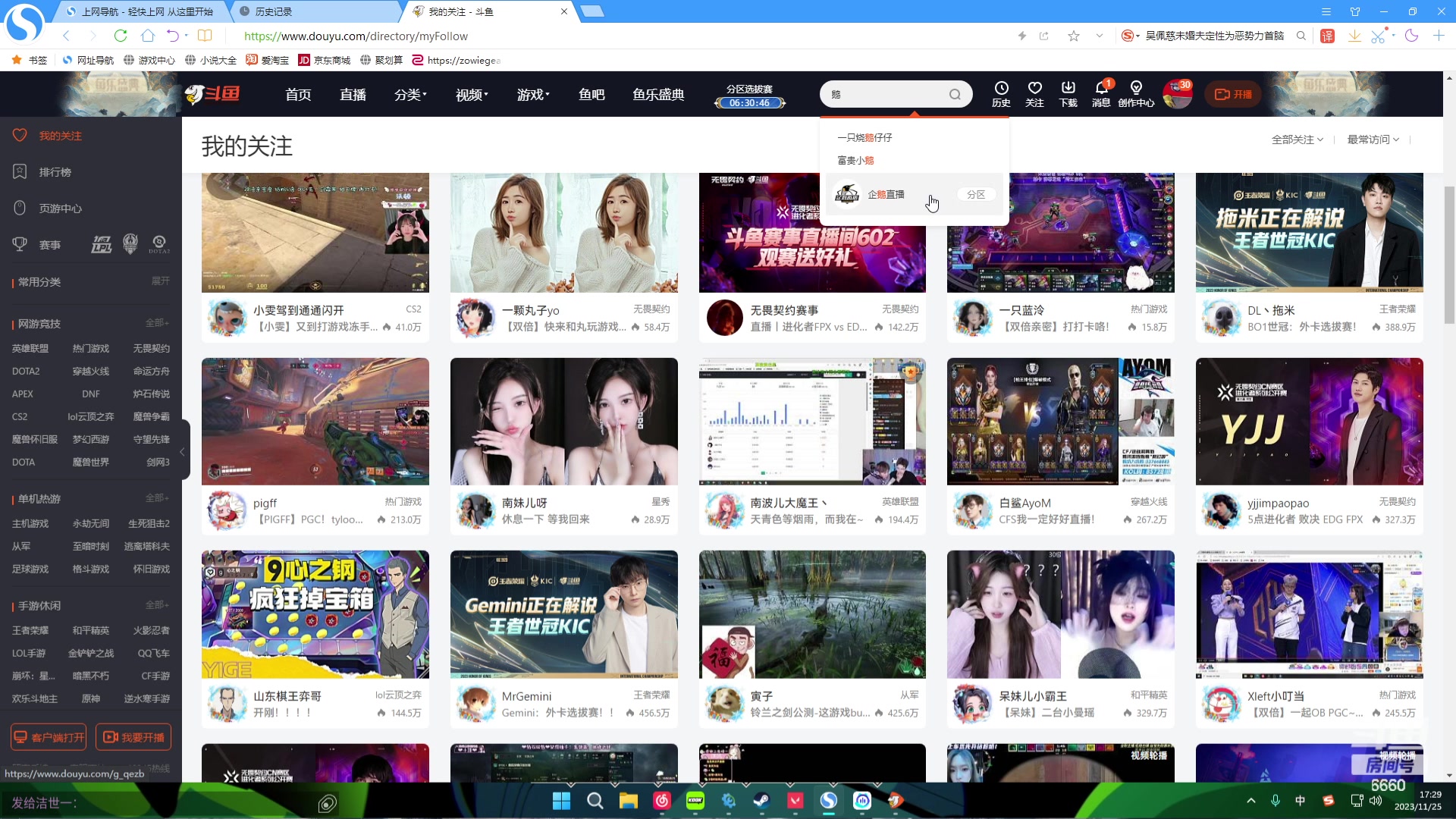Open the 关注 heart icon in header
The height and width of the screenshot is (819, 1456).
click(1034, 94)
